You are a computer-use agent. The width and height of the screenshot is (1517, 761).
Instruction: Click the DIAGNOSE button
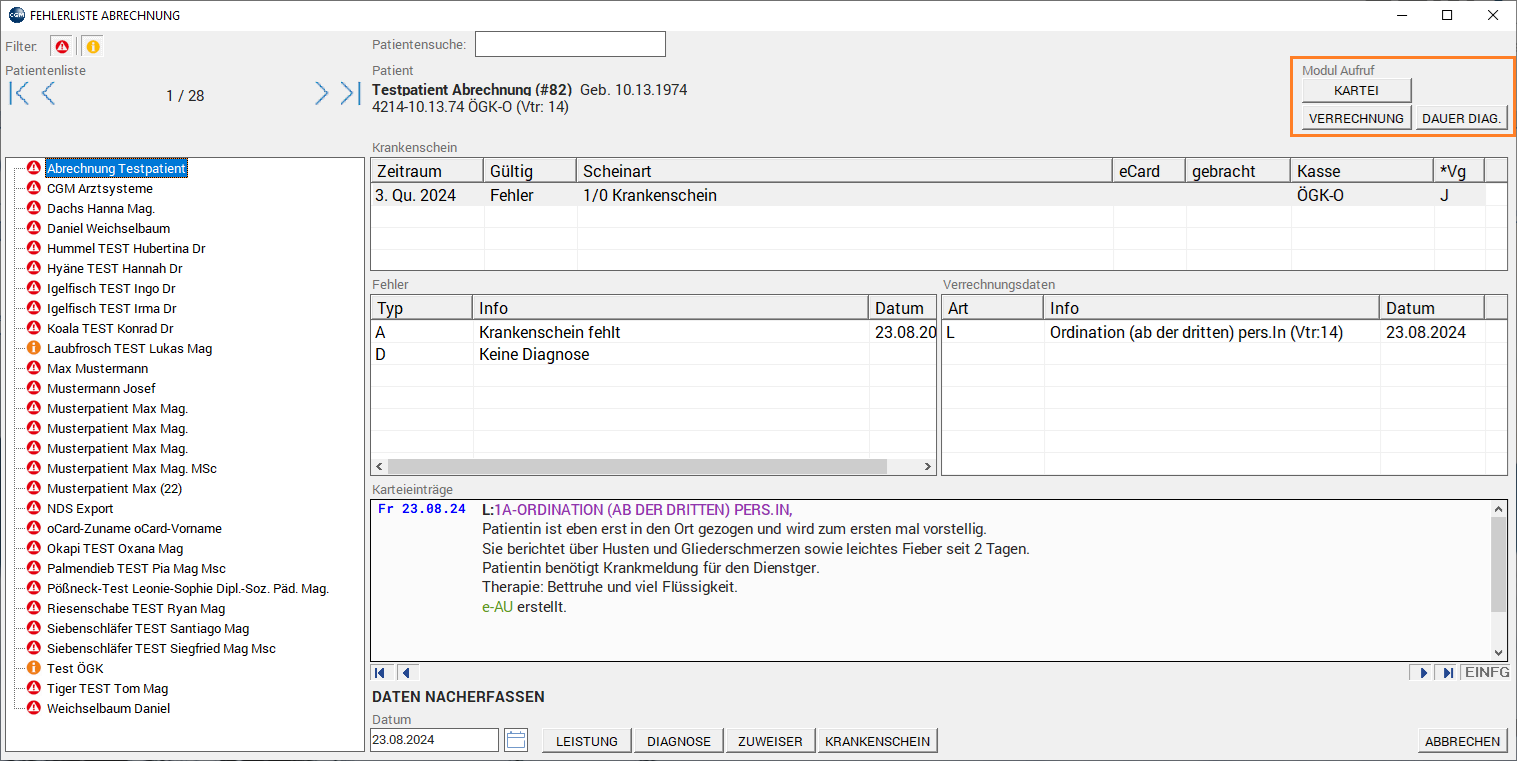(679, 741)
